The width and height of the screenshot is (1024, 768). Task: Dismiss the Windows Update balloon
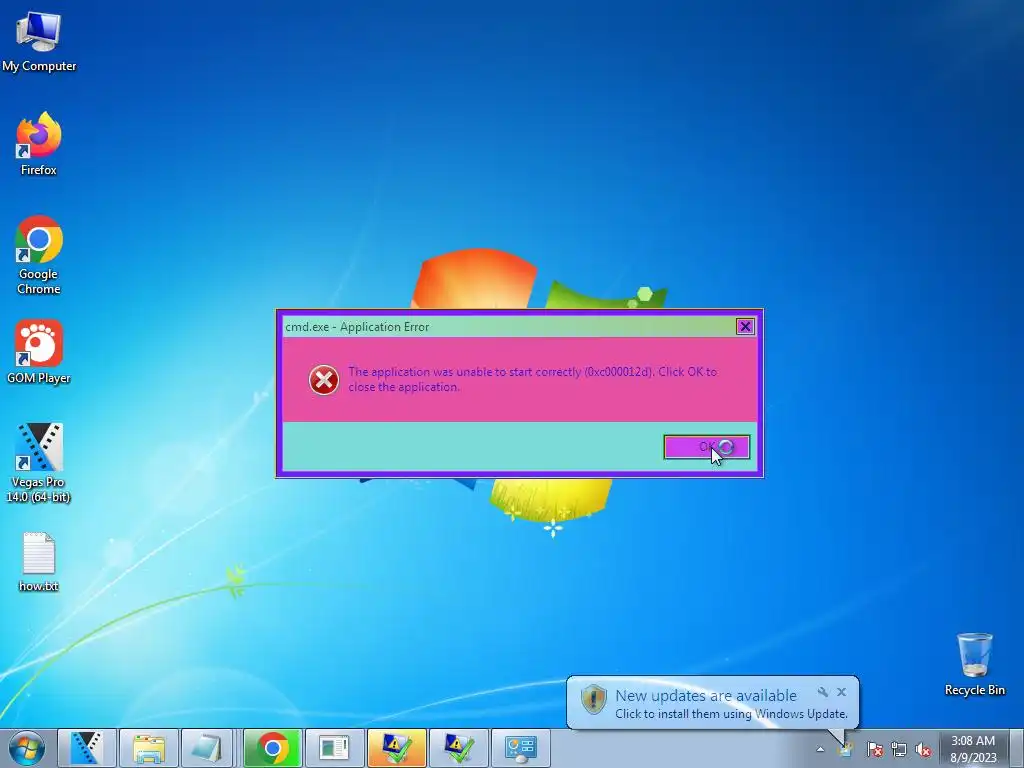coord(841,692)
